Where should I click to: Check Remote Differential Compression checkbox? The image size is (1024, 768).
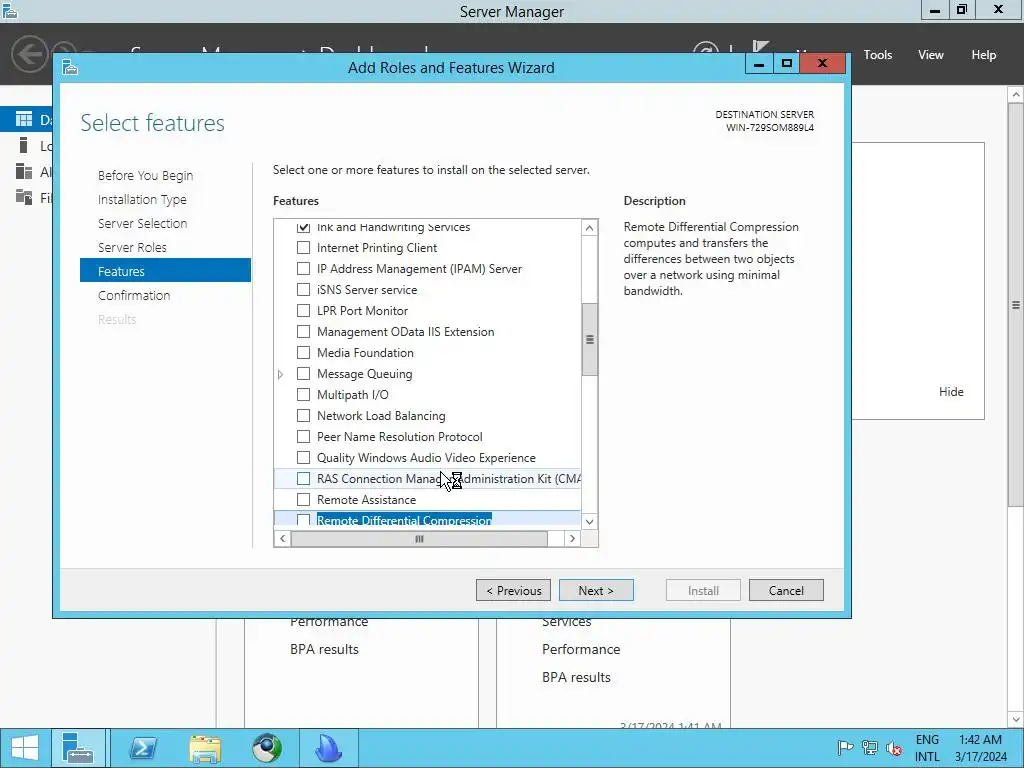tap(303, 520)
